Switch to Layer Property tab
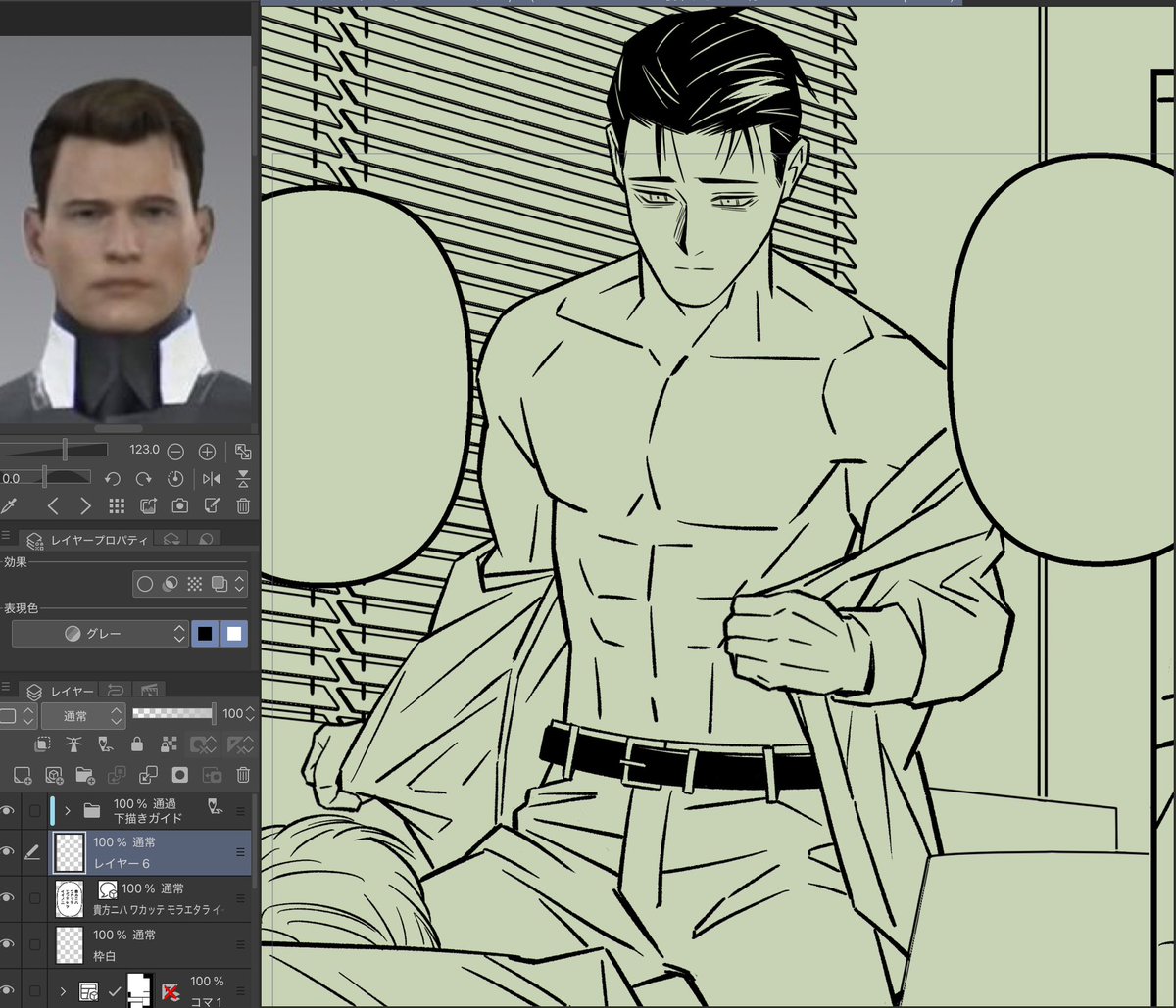1176x1008 pixels. point(87,540)
